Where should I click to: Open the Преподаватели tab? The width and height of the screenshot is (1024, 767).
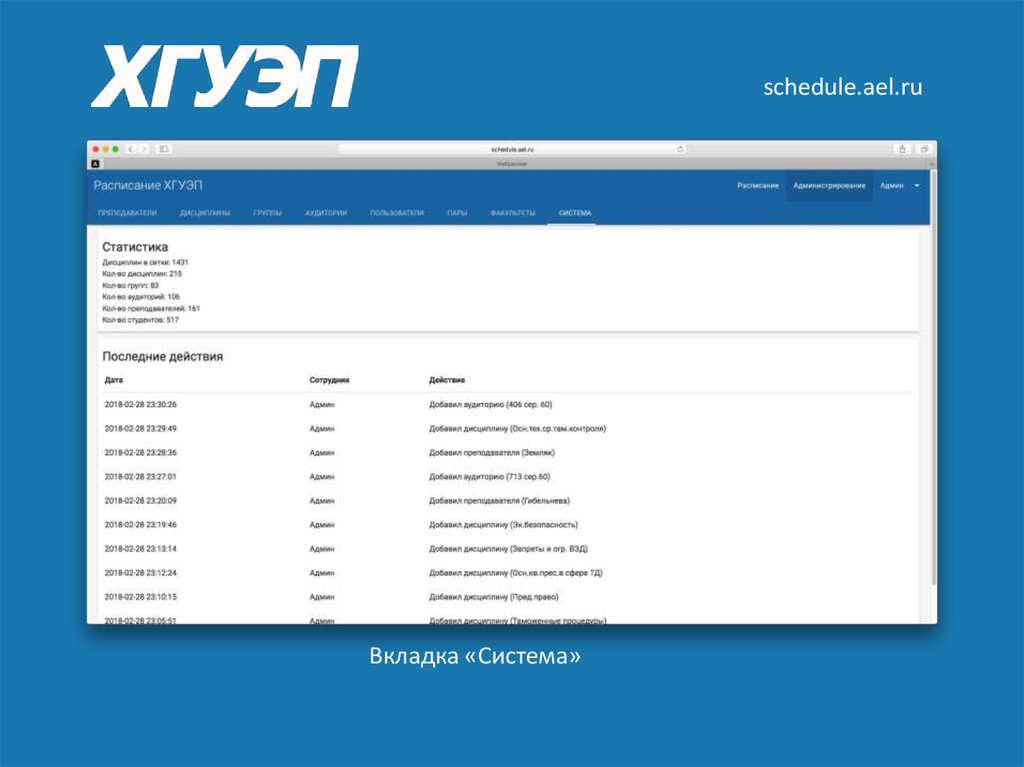click(x=127, y=213)
